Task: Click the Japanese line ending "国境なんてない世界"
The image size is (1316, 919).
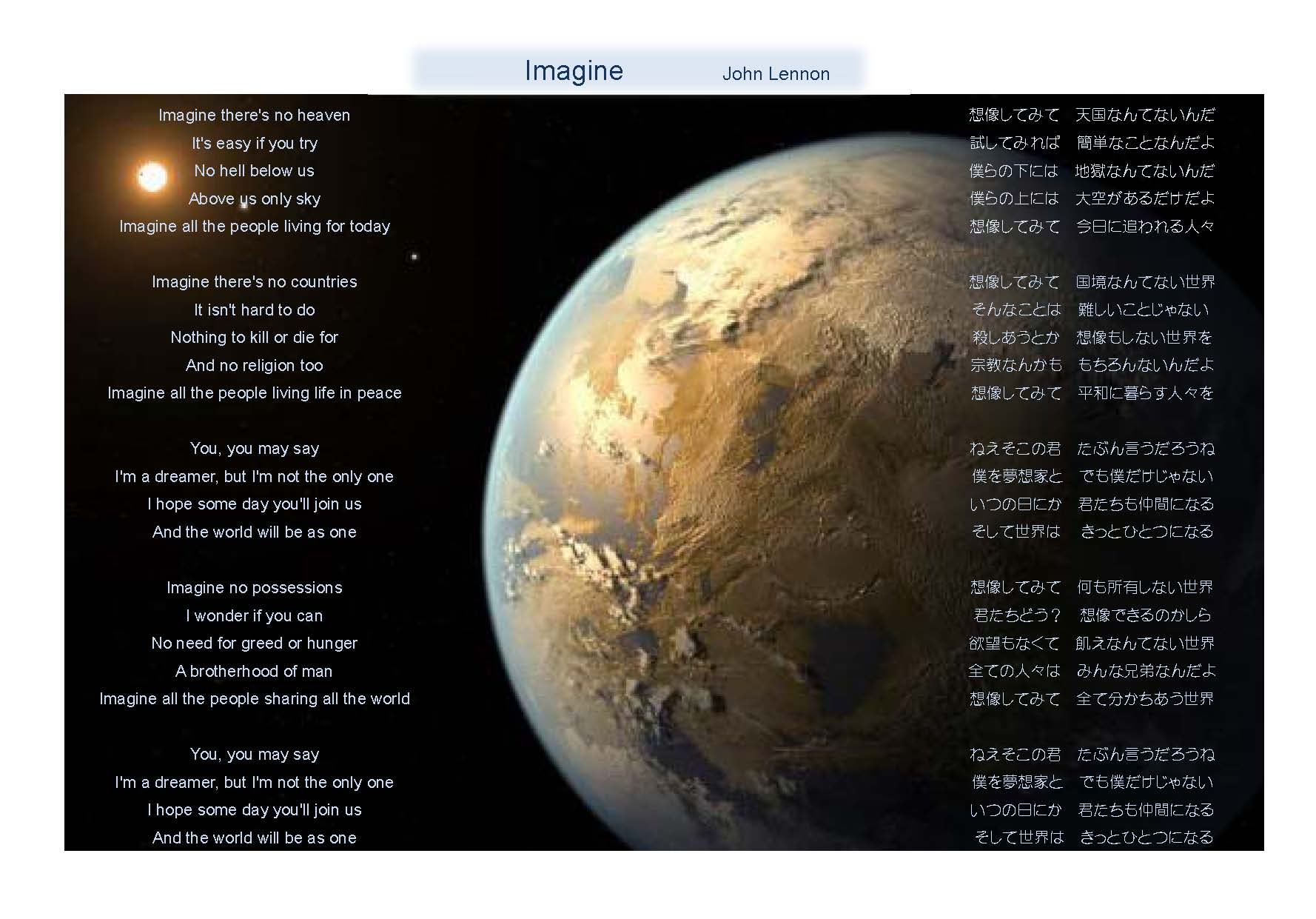Action: click(x=1092, y=282)
